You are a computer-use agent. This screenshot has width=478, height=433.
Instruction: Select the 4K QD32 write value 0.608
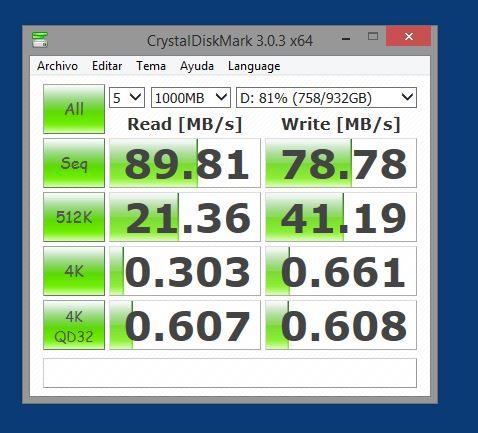tap(341, 325)
